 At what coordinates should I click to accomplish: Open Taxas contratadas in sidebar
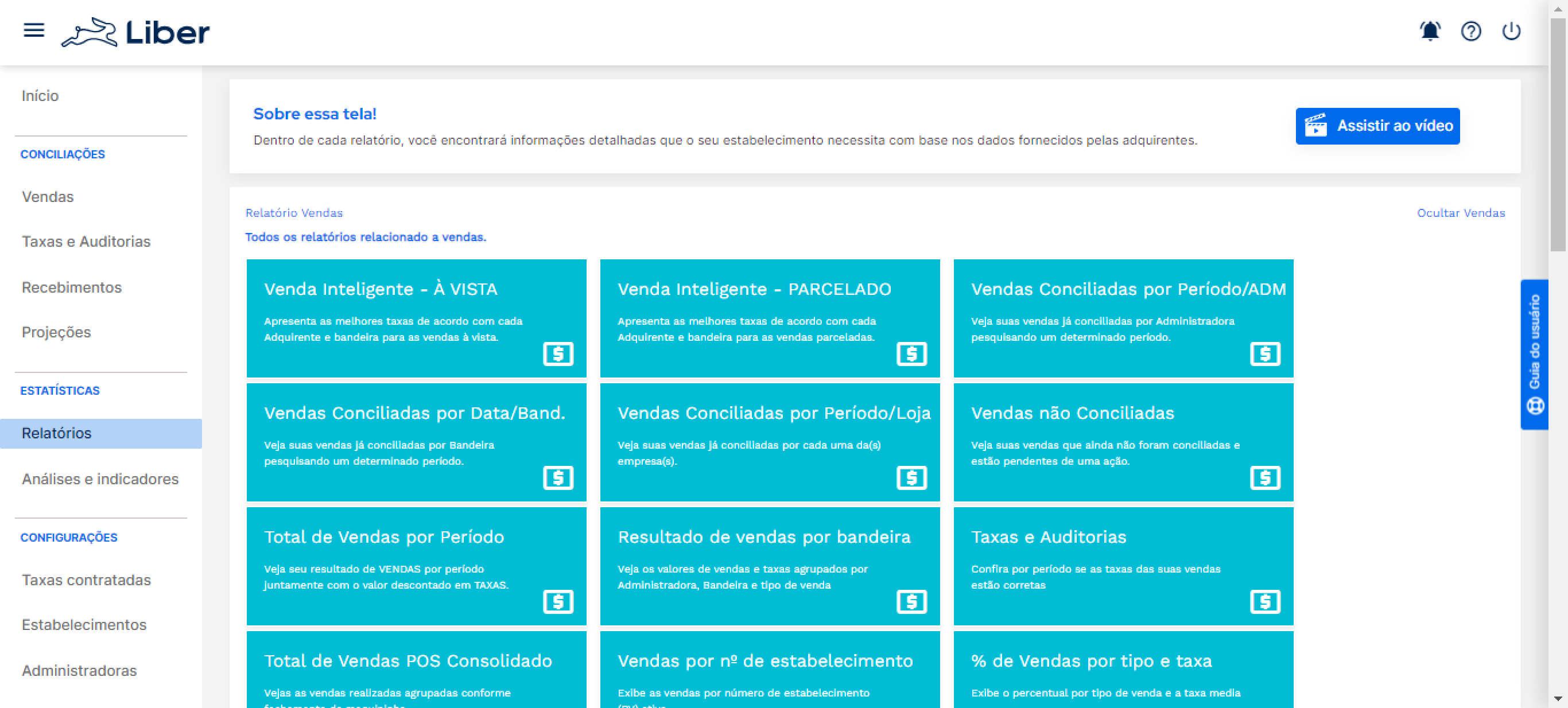click(86, 579)
